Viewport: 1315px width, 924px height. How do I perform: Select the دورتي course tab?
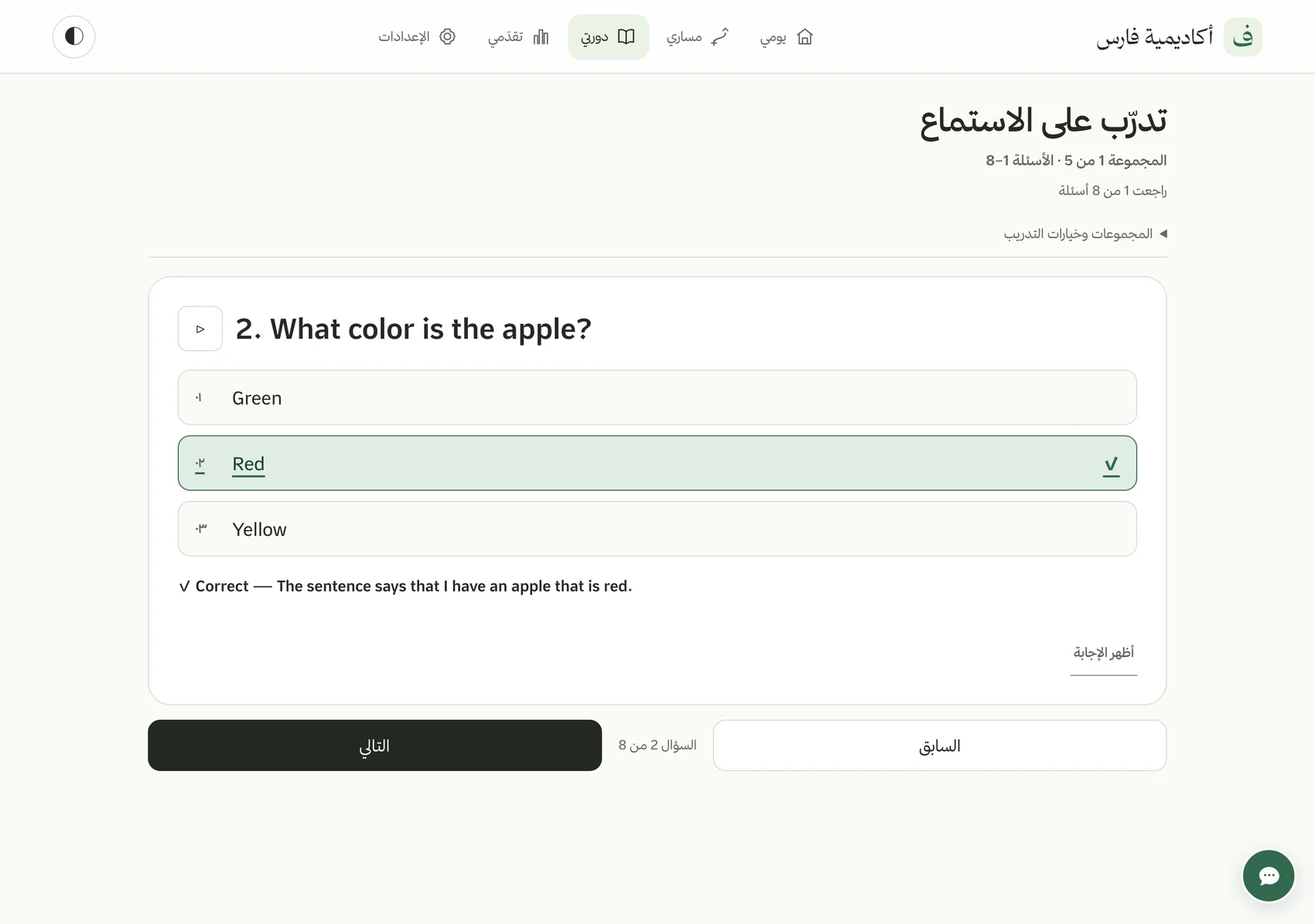click(608, 36)
